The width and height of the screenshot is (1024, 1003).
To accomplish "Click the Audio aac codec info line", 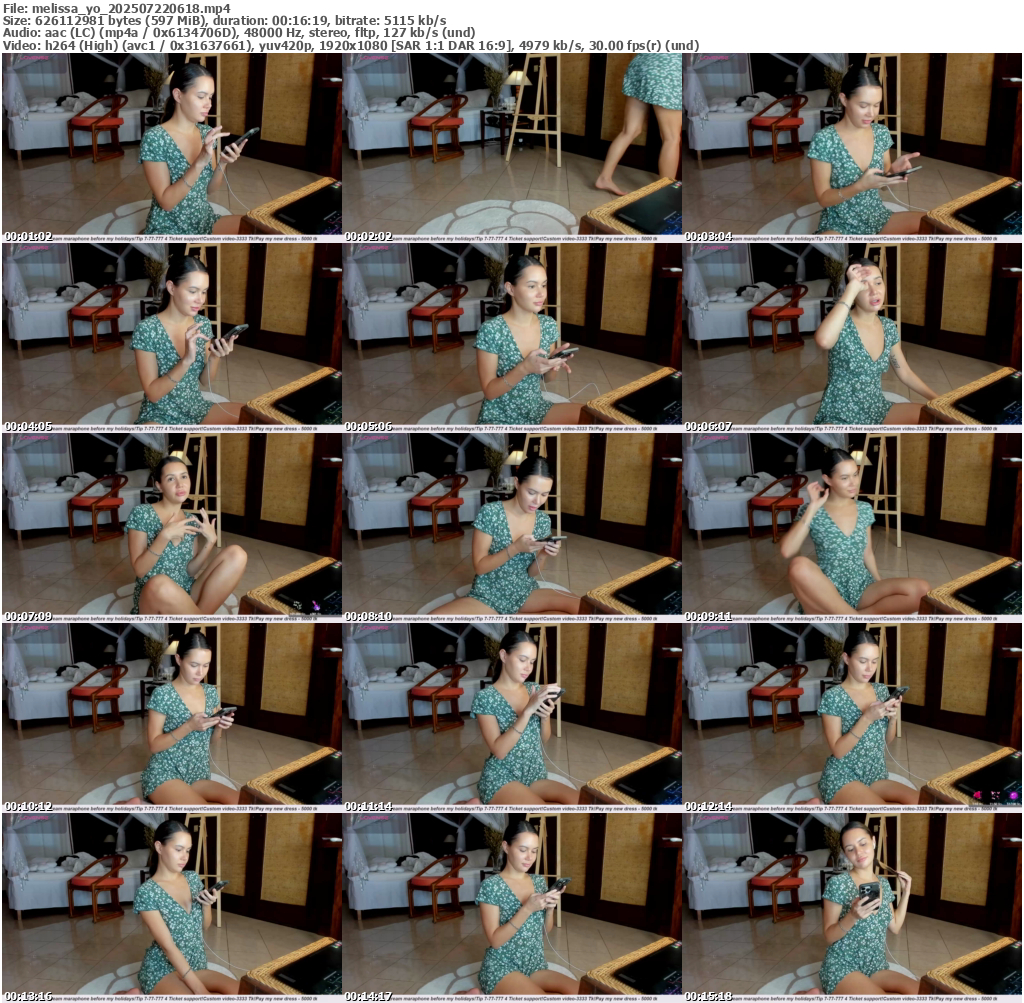I will click(238, 32).
